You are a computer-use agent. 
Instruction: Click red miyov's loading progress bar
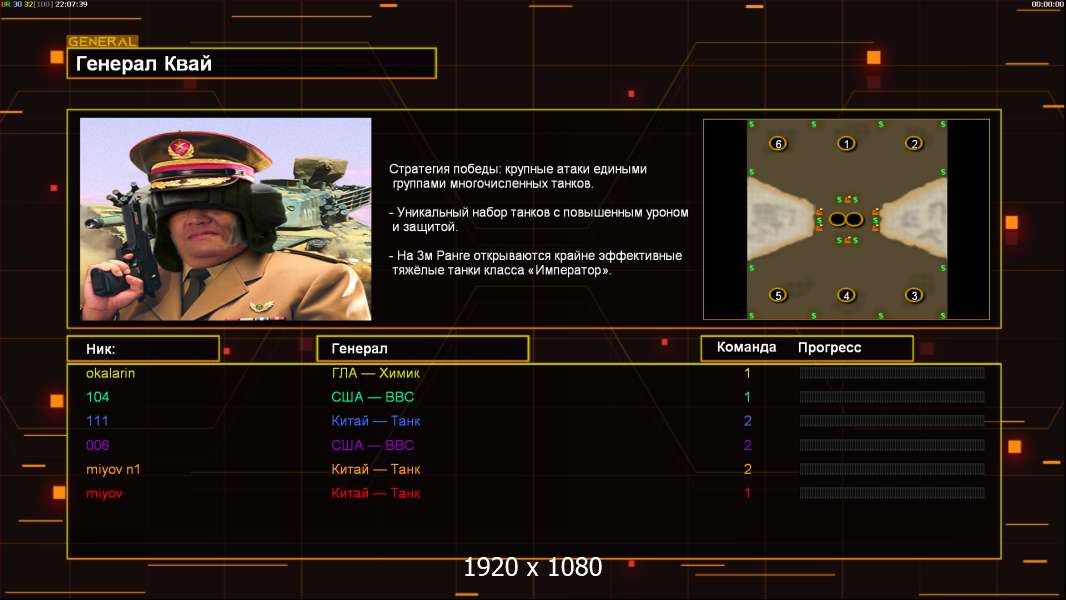pyautogui.click(x=892, y=493)
